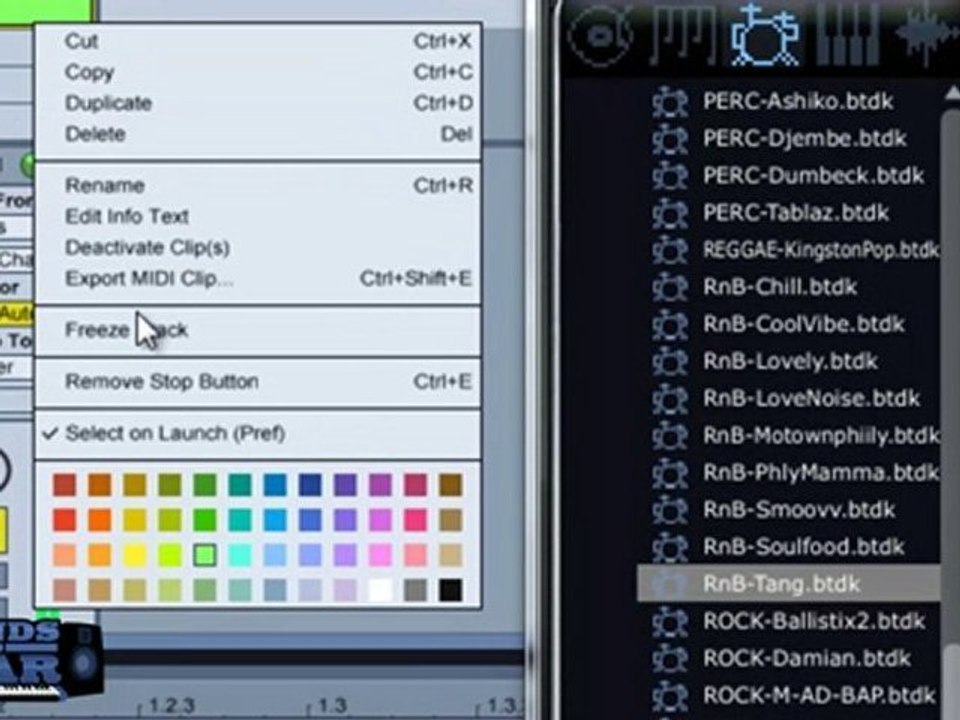960x720 pixels.
Task: Open the pads category icon
Action: (x=681, y=34)
